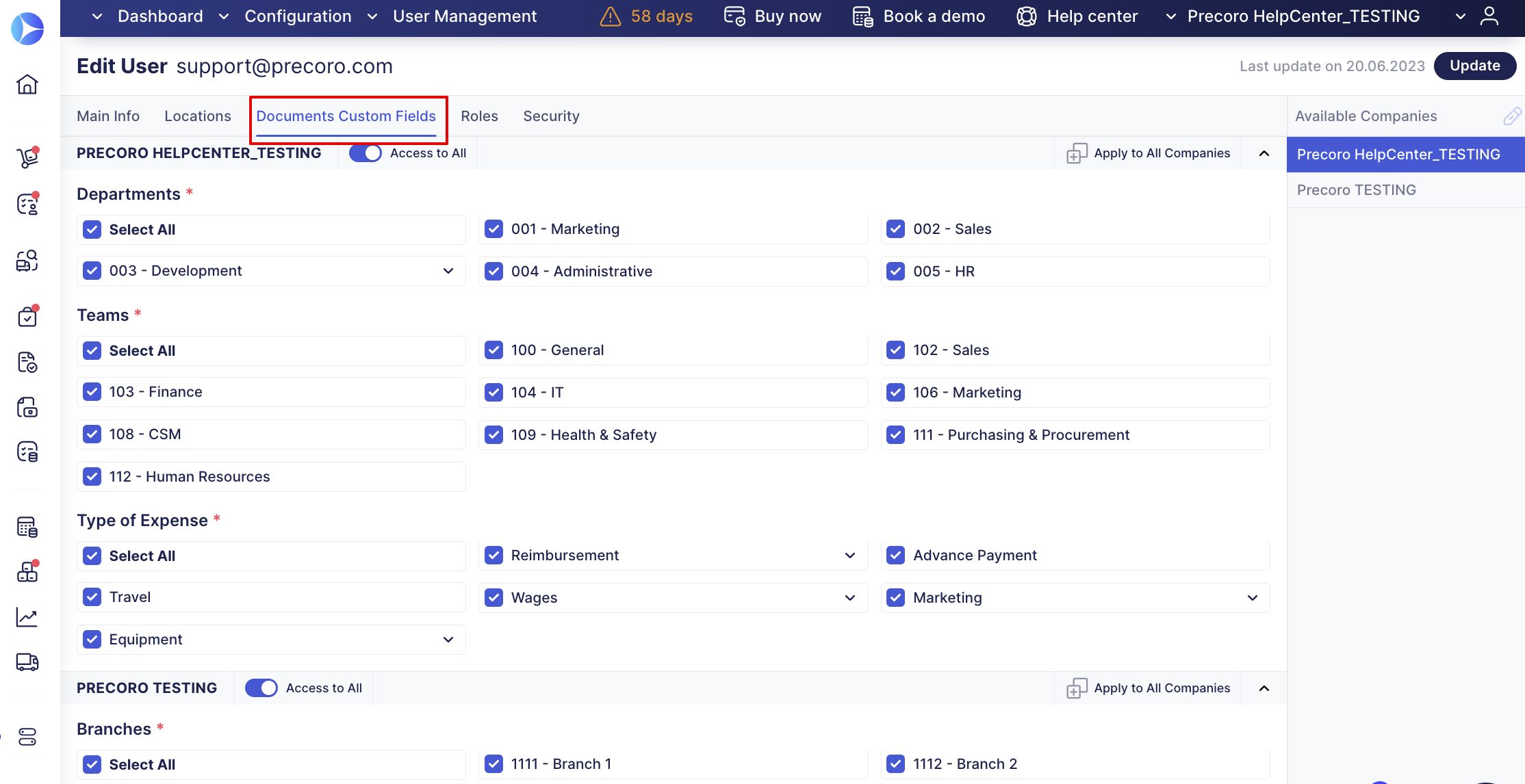Screen dimensions: 1525x784
Task: Open the shopping cart sidebar icon
Action: pyautogui.click(x=27, y=157)
